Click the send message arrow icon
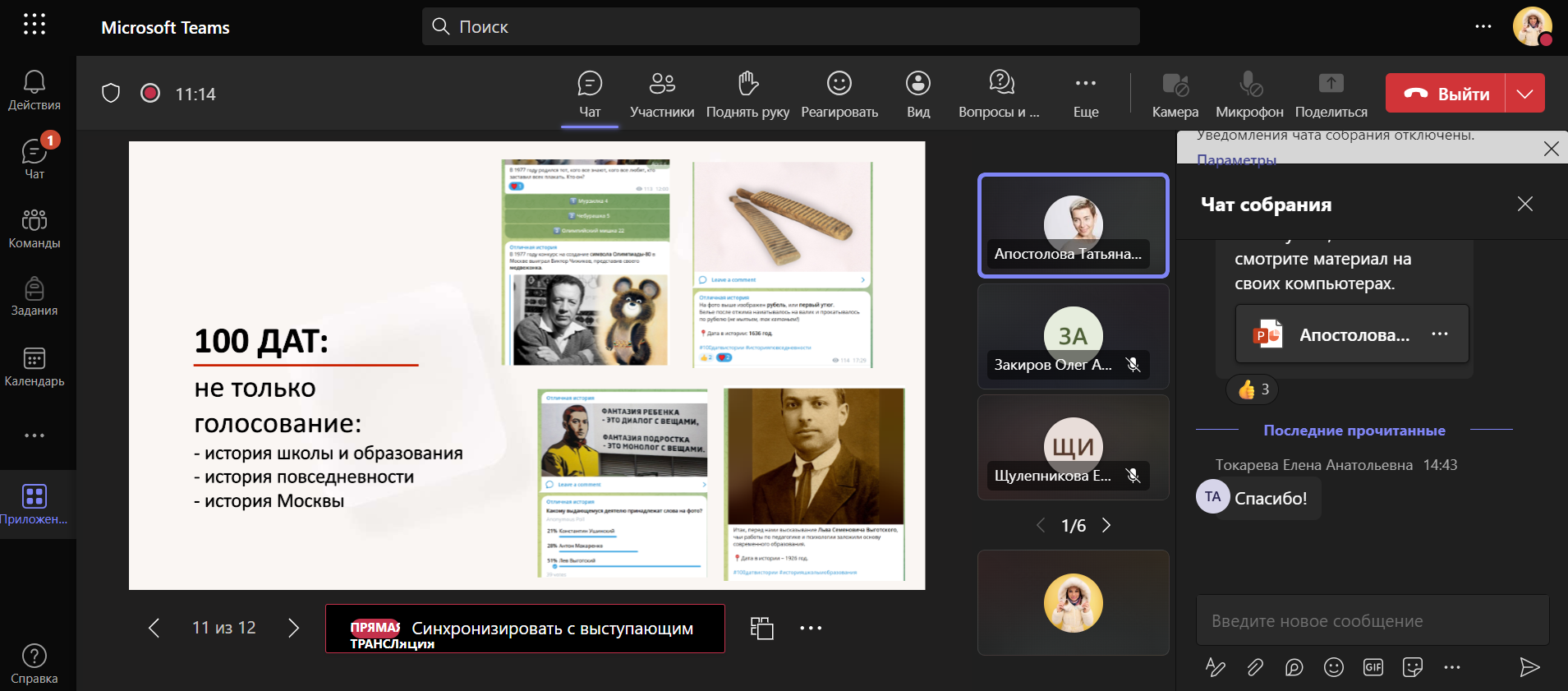The height and width of the screenshot is (691, 1568). [1529, 667]
